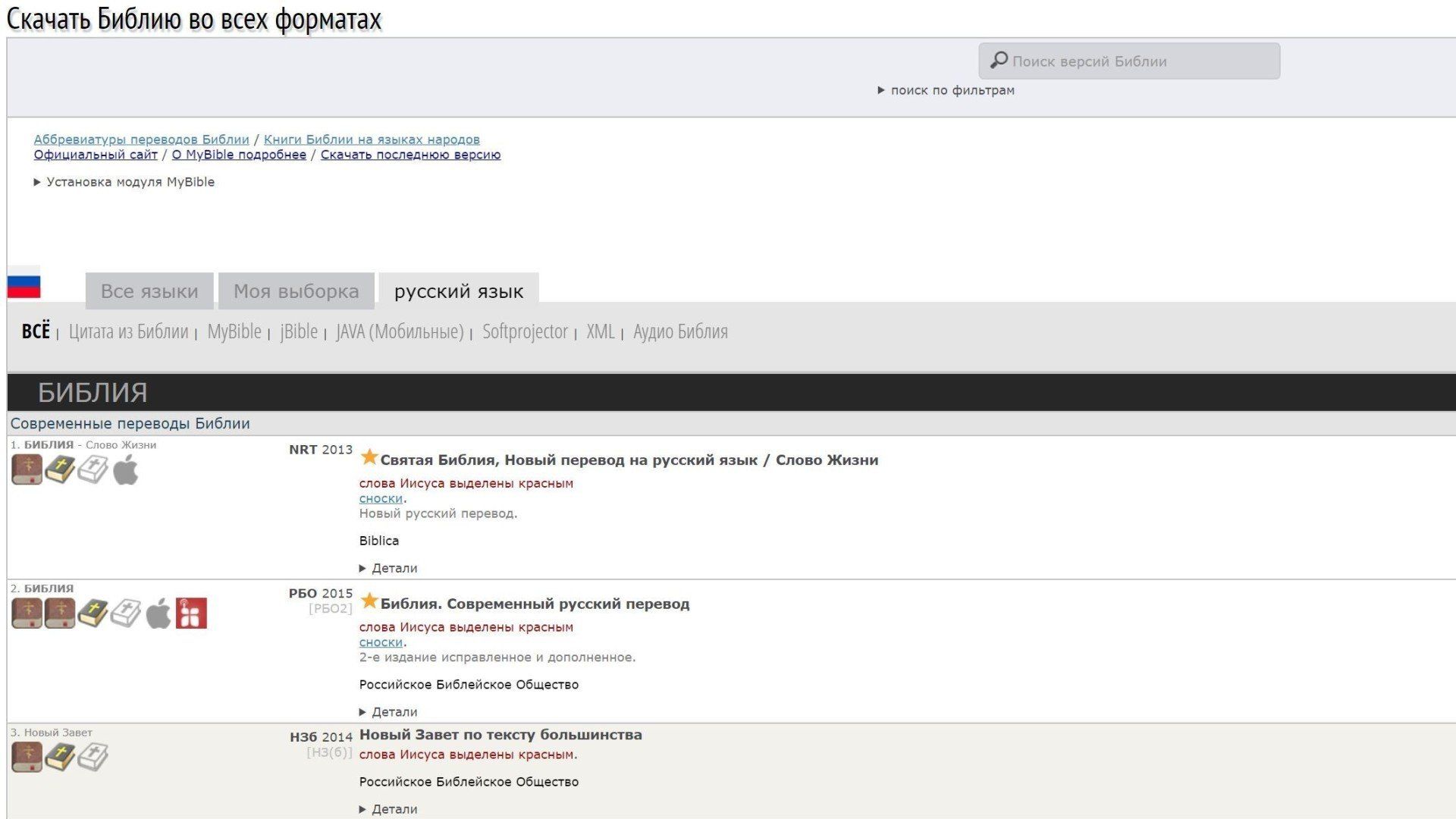Click the Современные переводы Библии heading
Viewport: 1456px width, 819px height.
130,424
